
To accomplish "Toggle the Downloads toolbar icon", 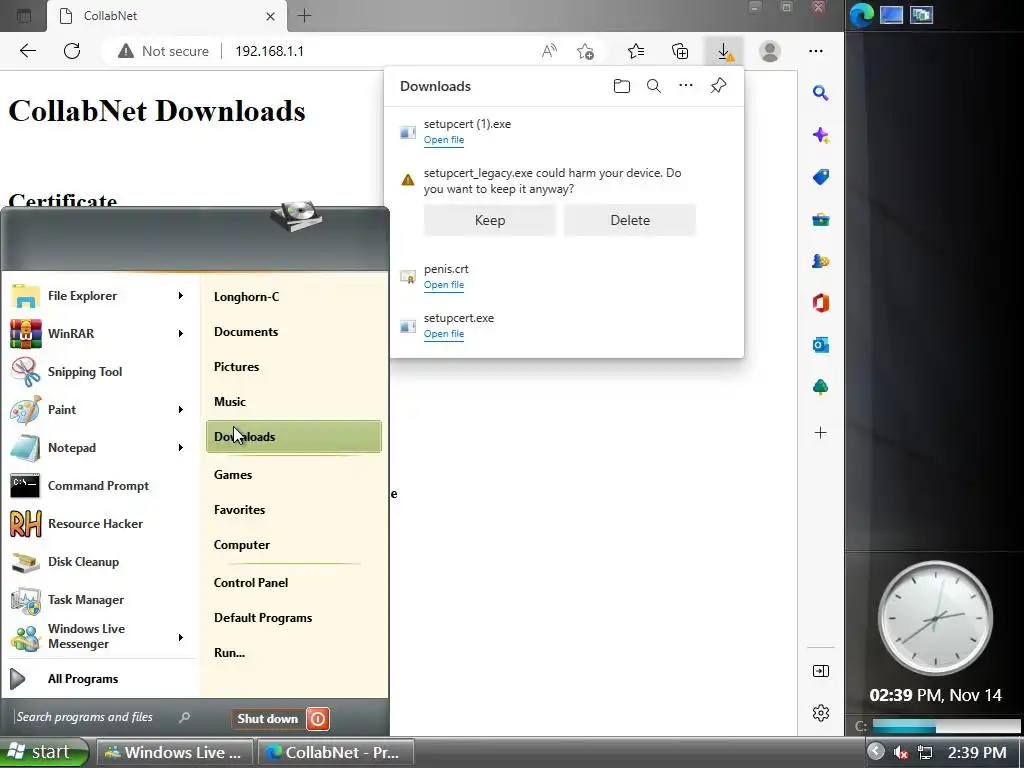I will coord(724,51).
